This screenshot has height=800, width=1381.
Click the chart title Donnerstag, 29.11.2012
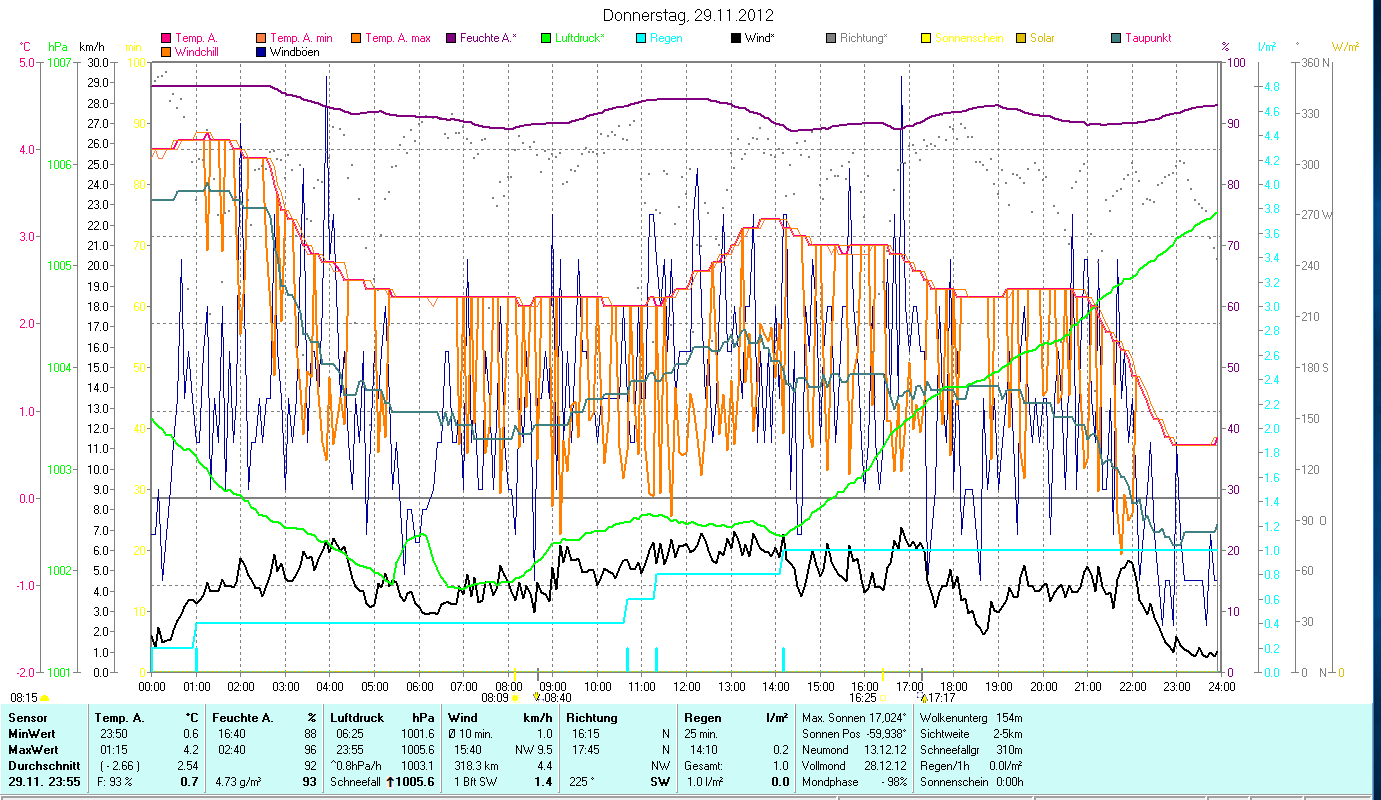click(x=689, y=16)
